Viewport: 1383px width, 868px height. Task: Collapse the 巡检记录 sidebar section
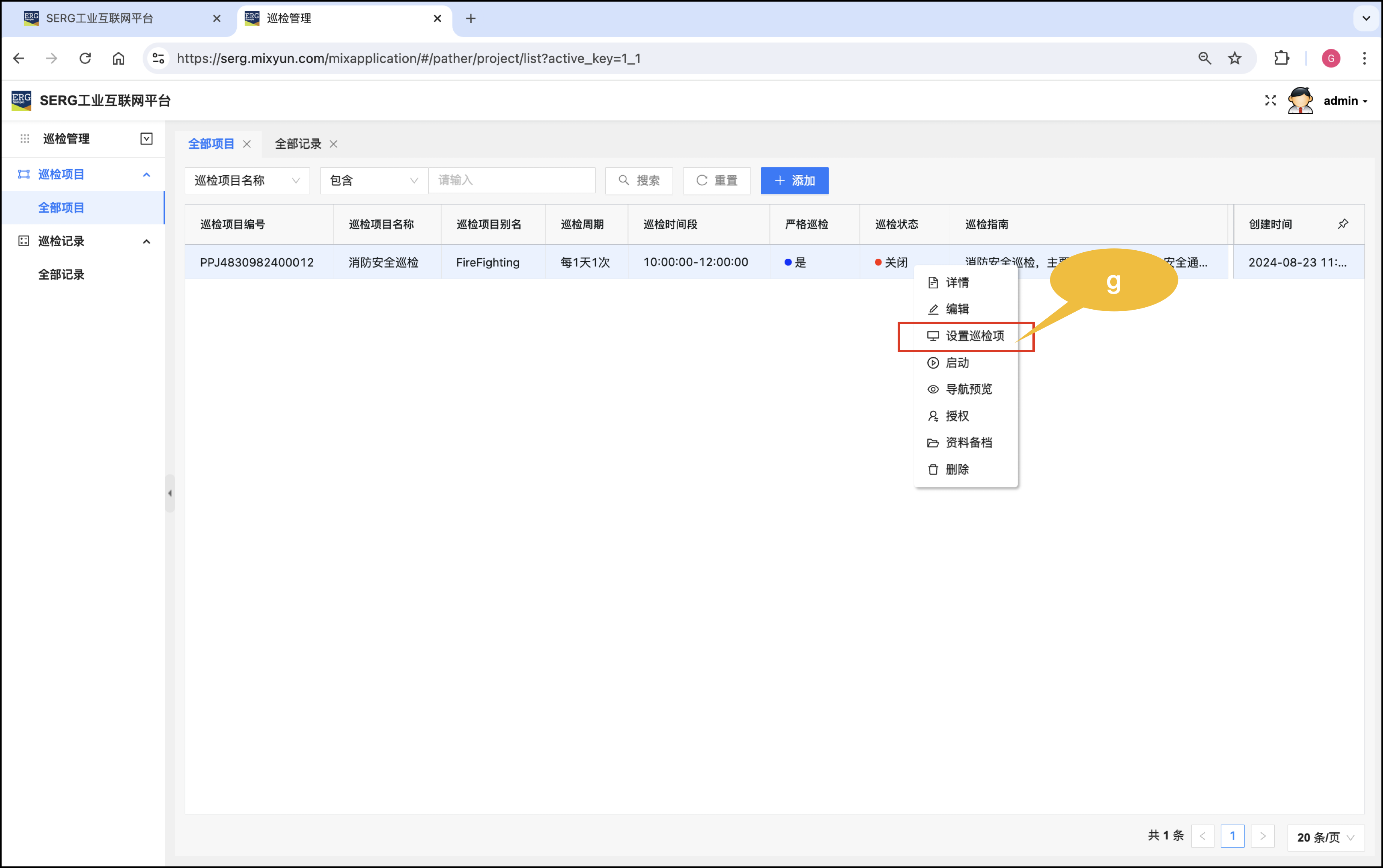(146, 241)
